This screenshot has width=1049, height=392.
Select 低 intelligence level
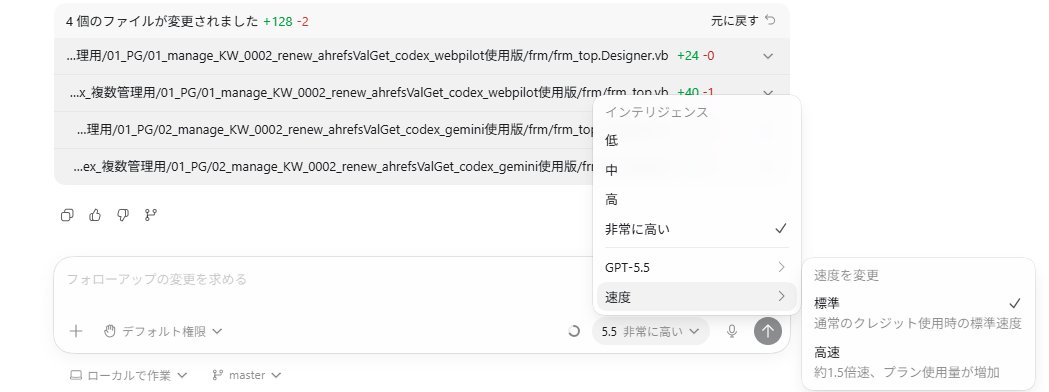696,140
